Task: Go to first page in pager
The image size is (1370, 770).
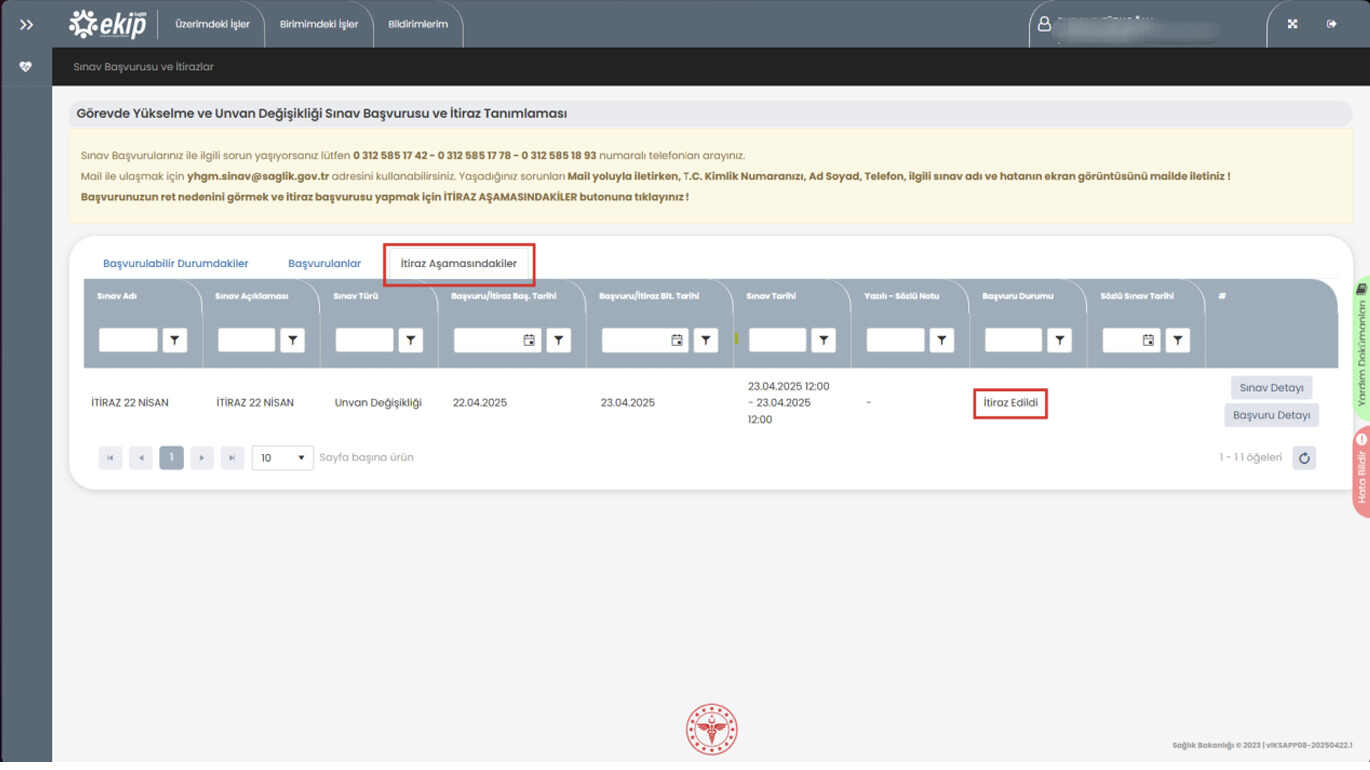Action: [x=110, y=458]
